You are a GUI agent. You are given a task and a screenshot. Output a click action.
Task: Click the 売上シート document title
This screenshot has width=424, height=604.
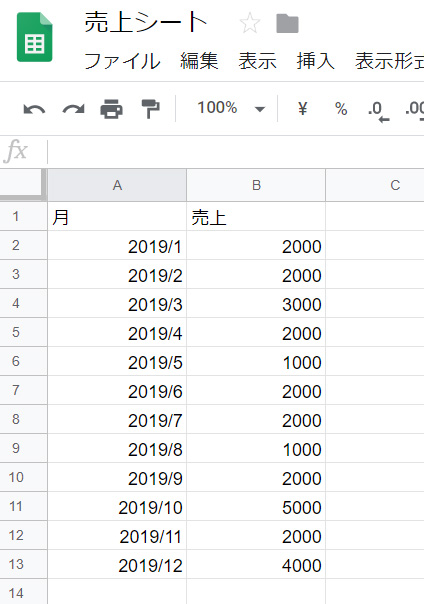click(x=146, y=22)
